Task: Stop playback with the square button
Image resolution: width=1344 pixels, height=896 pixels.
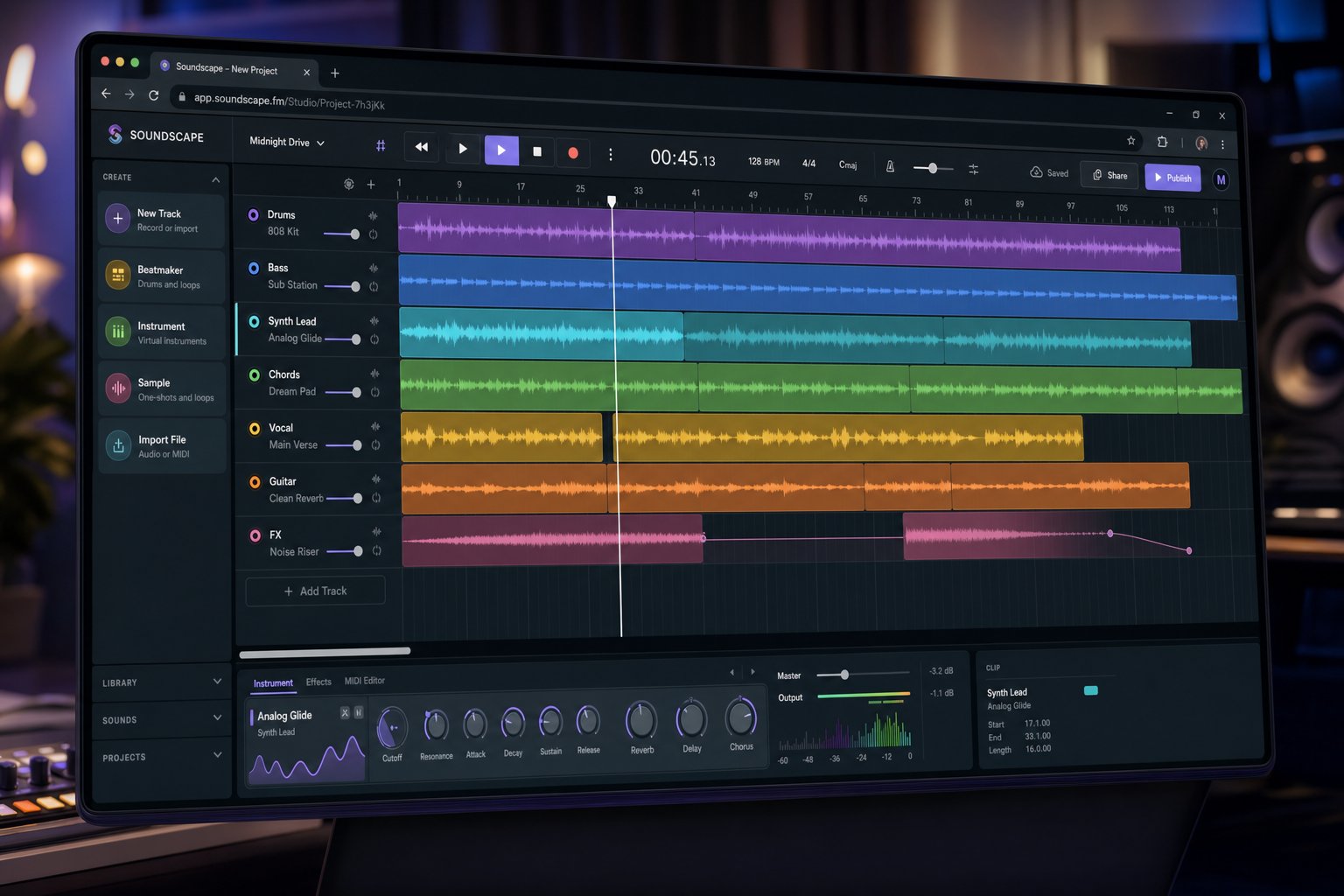Action: point(537,151)
